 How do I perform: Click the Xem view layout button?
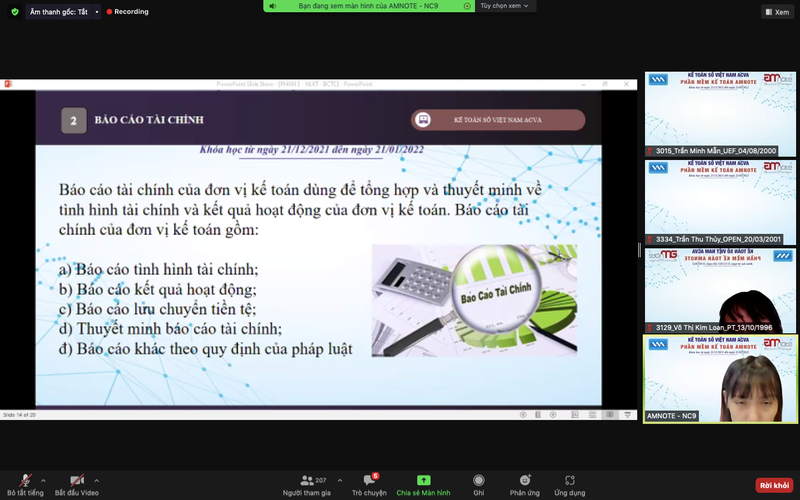(x=777, y=12)
